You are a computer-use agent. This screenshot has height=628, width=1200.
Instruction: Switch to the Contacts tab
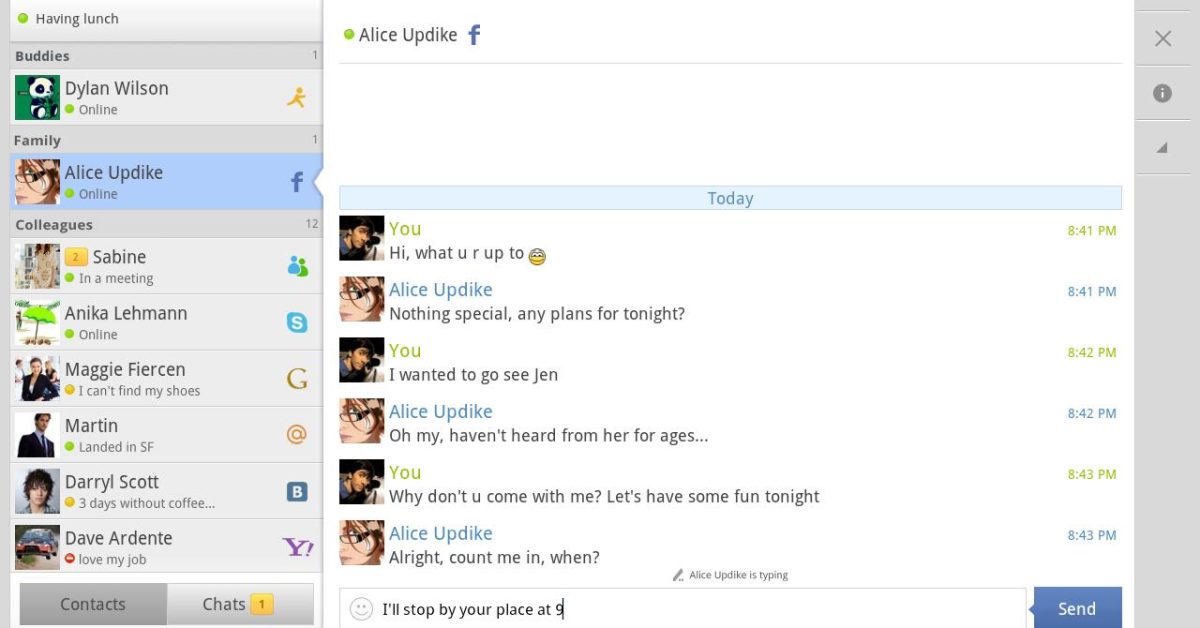pos(93,604)
